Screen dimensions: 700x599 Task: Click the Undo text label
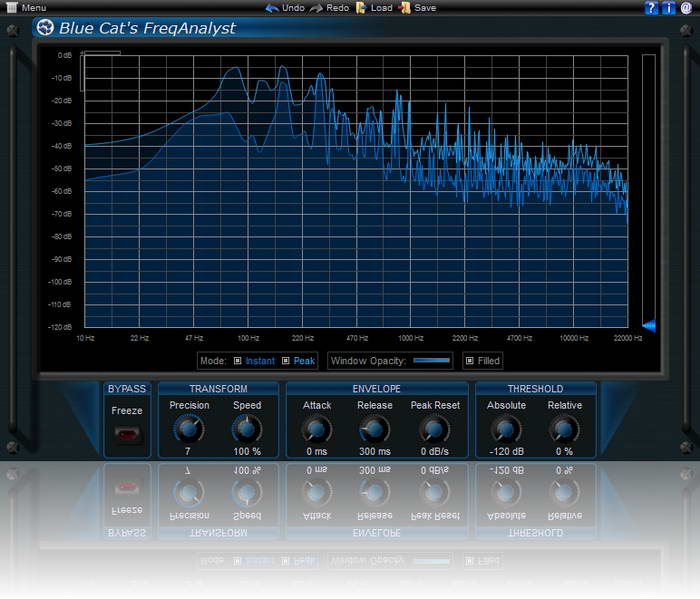(293, 8)
